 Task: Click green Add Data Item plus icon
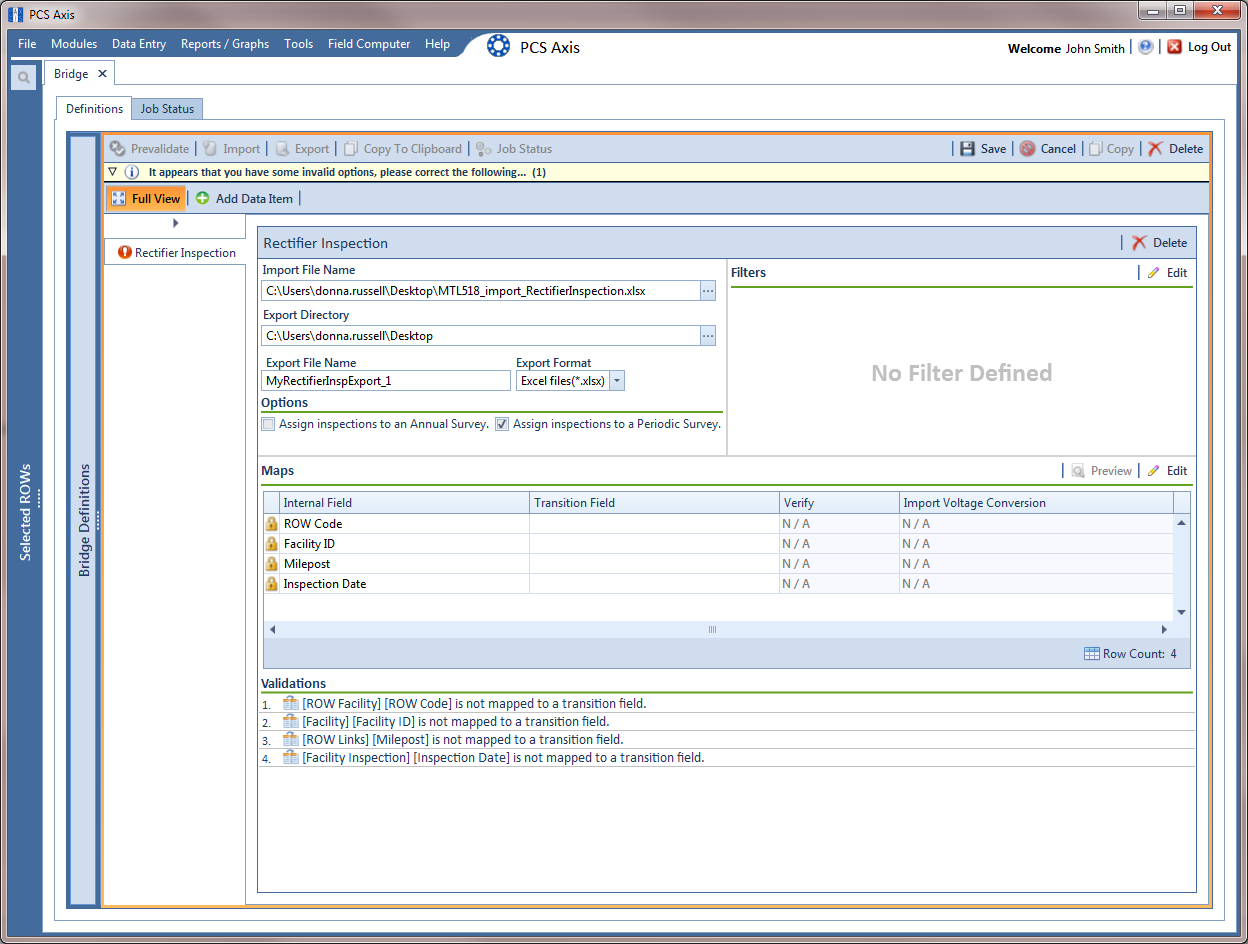(203, 199)
